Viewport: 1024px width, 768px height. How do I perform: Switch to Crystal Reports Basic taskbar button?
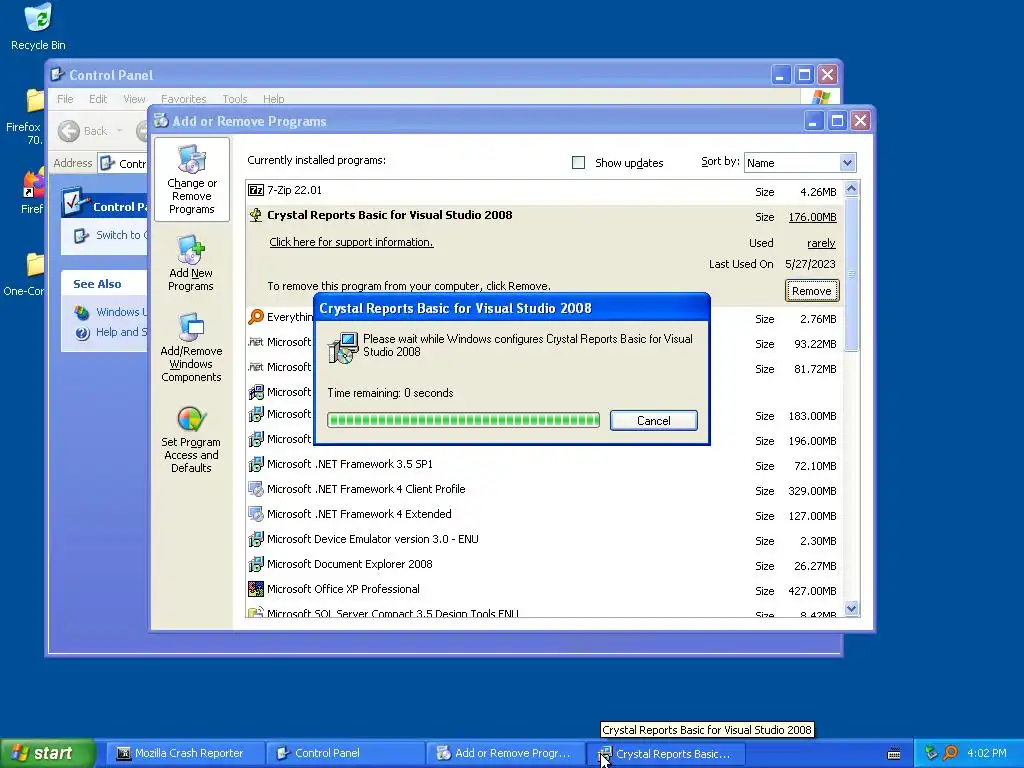coord(665,753)
